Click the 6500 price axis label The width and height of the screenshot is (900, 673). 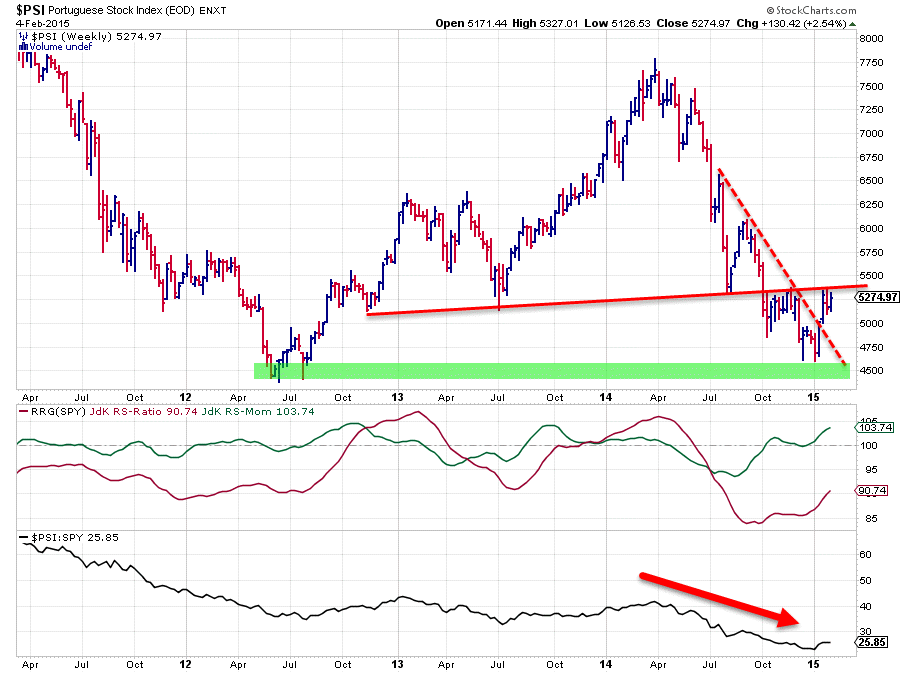(x=871, y=180)
